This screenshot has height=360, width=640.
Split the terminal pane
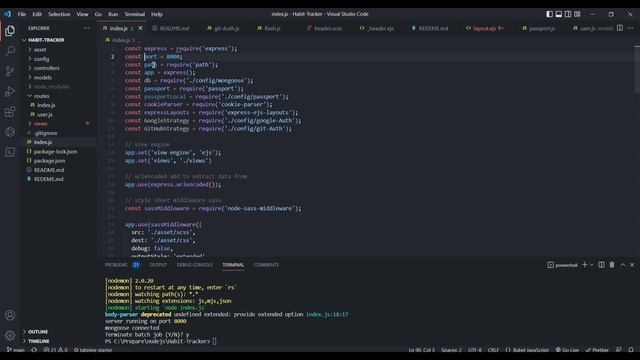tap(601, 265)
